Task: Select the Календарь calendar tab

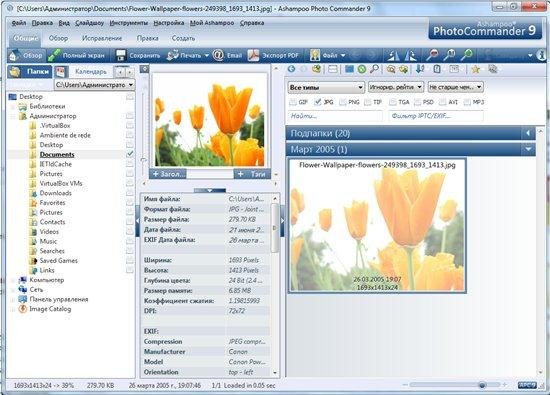Action: pyautogui.click(x=84, y=72)
